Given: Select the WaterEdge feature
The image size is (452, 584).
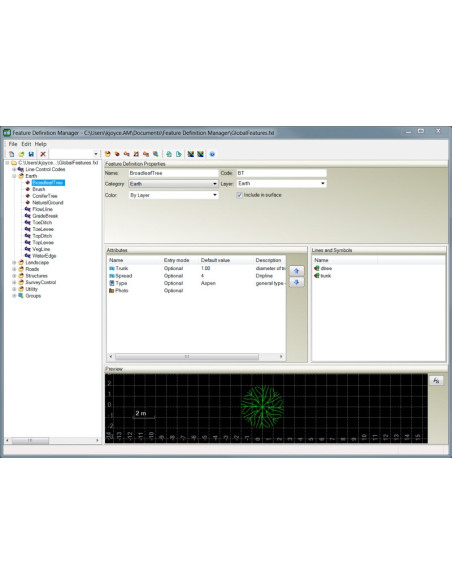Looking at the screenshot, I should (44, 256).
